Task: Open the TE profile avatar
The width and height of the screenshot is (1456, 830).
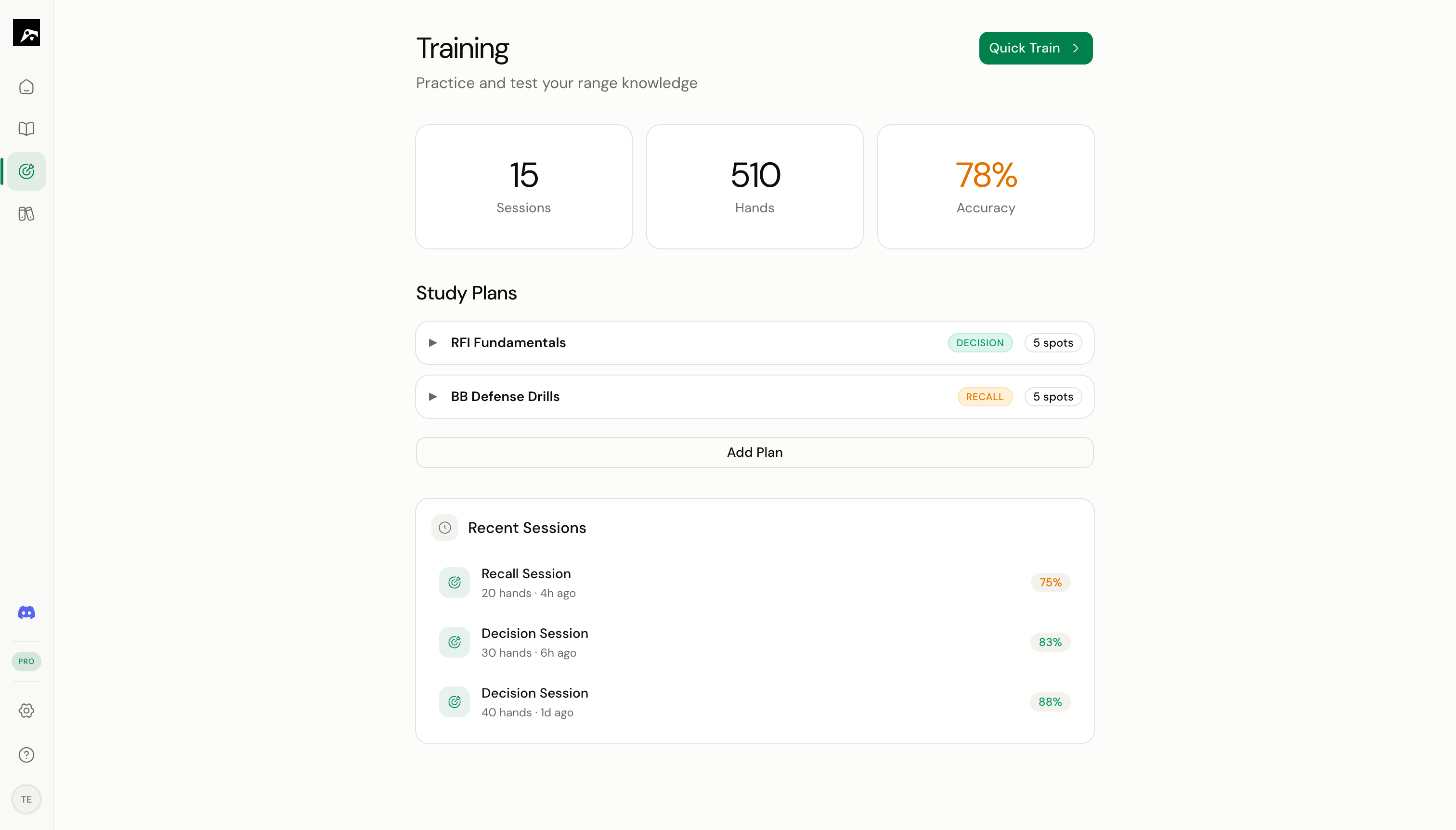Action: (26, 799)
